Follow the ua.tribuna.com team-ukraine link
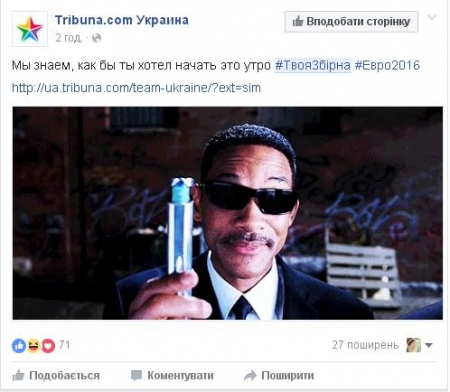The image size is (450, 392). coord(136,88)
